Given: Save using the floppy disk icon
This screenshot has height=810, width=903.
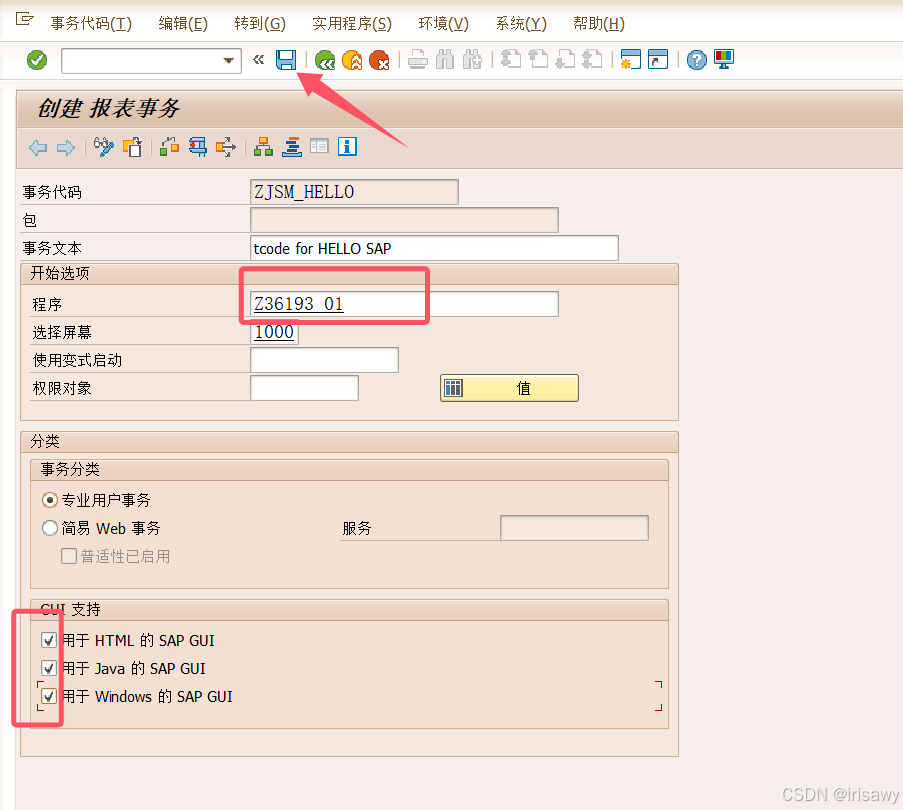Looking at the screenshot, I should tap(286, 60).
